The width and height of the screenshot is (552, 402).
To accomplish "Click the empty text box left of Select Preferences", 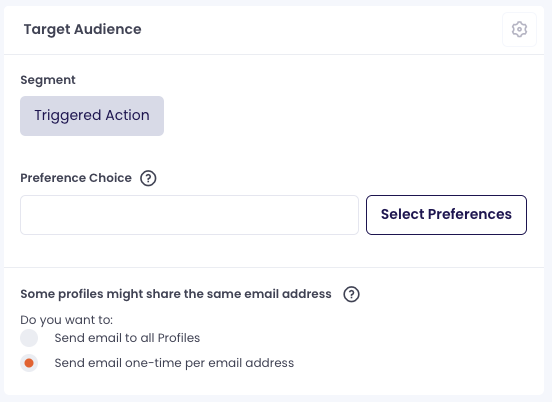I will click(x=189, y=215).
